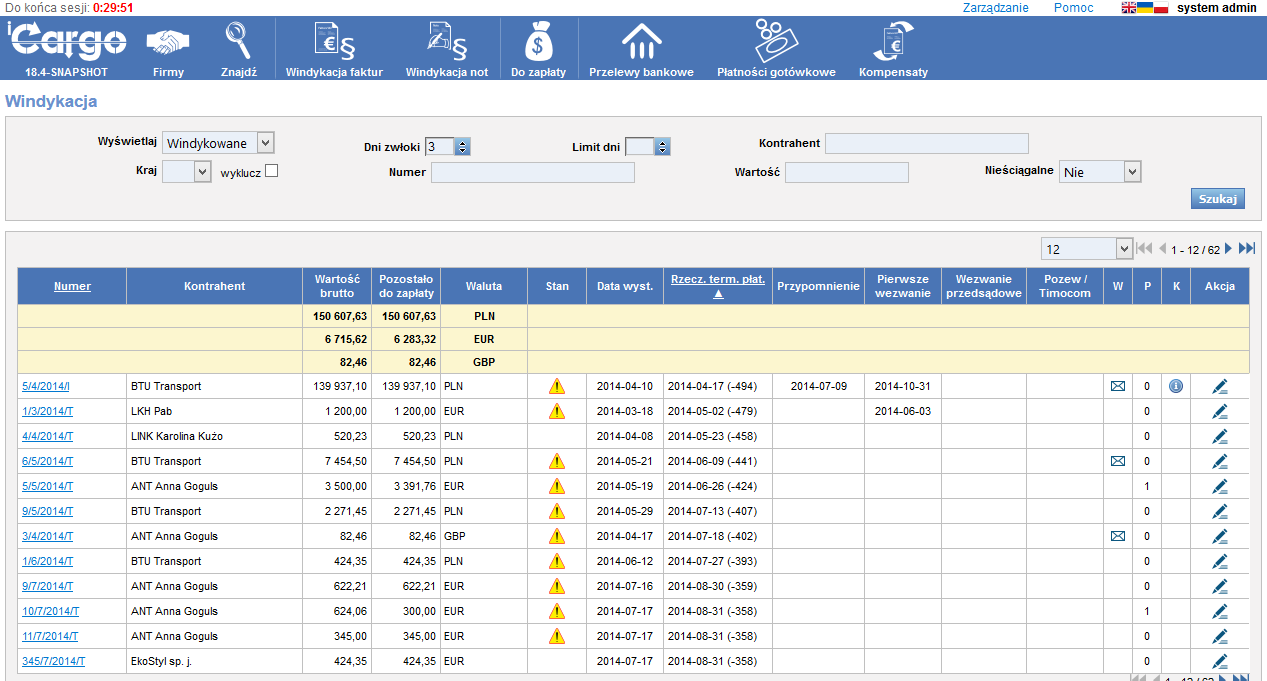
Task: Click envelope icon for invoice 6/5/2014/T
Action: coord(1117,461)
